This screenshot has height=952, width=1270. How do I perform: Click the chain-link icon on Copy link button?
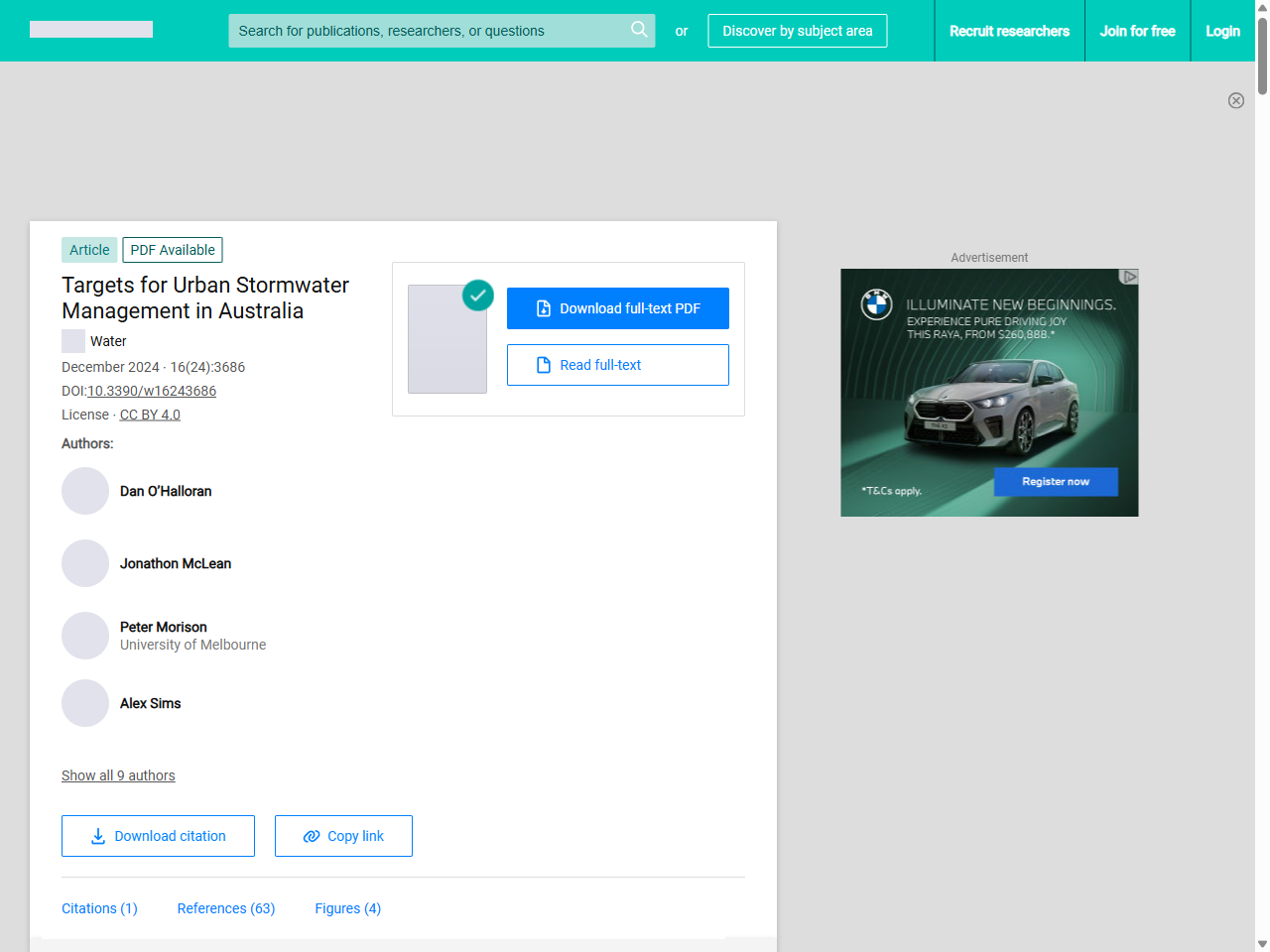tap(312, 836)
